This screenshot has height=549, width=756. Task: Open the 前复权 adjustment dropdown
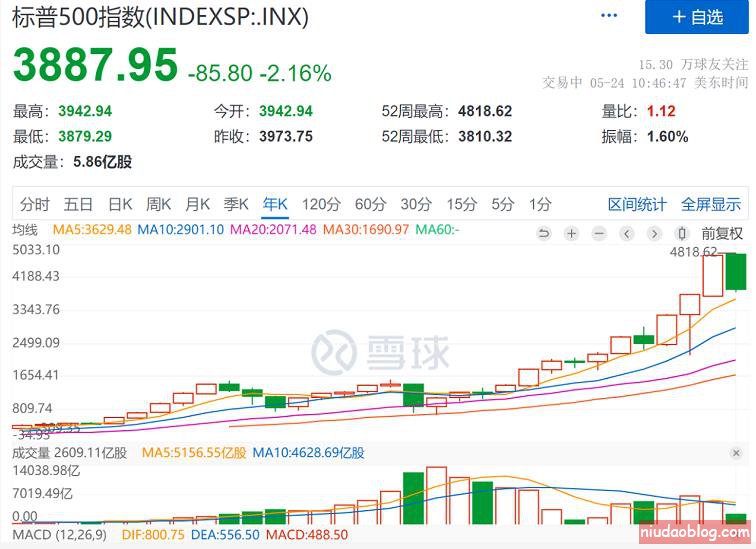(x=722, y=234)
